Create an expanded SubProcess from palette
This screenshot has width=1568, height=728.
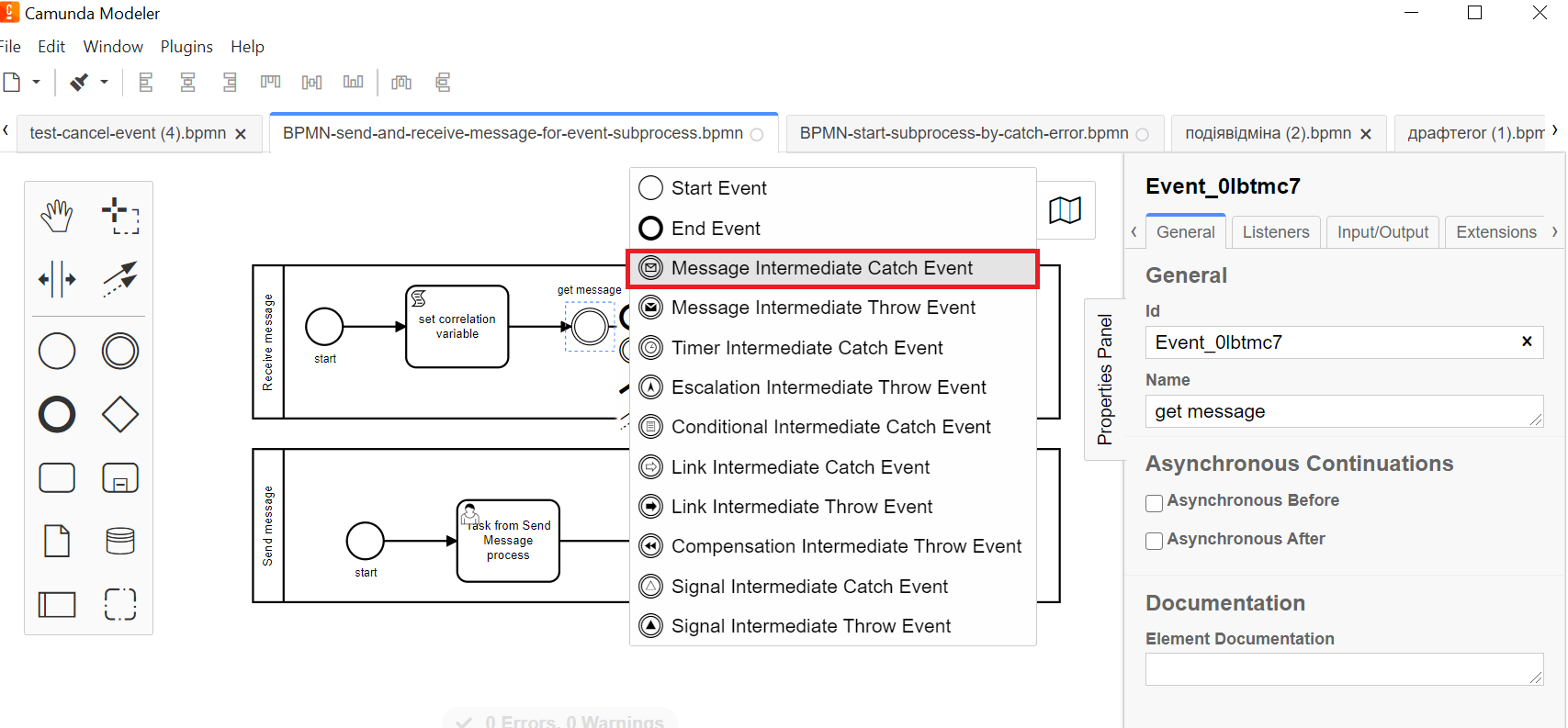pos(120,477)
